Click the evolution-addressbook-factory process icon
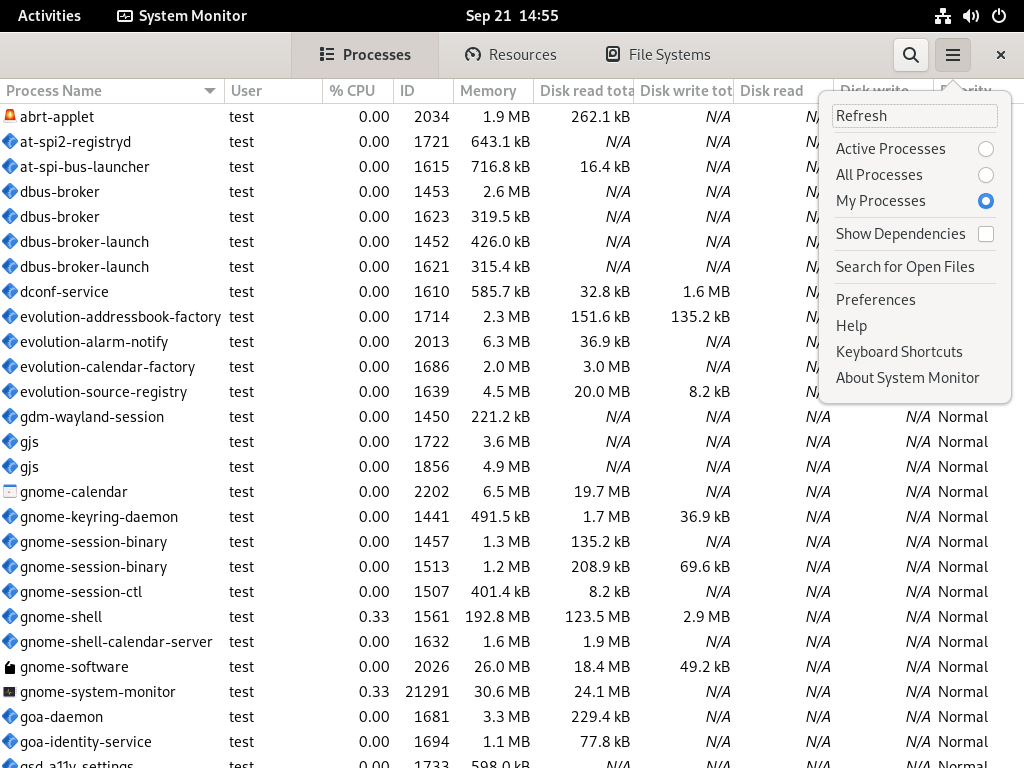Viewport: 1024px width, 768px height. 10,317
